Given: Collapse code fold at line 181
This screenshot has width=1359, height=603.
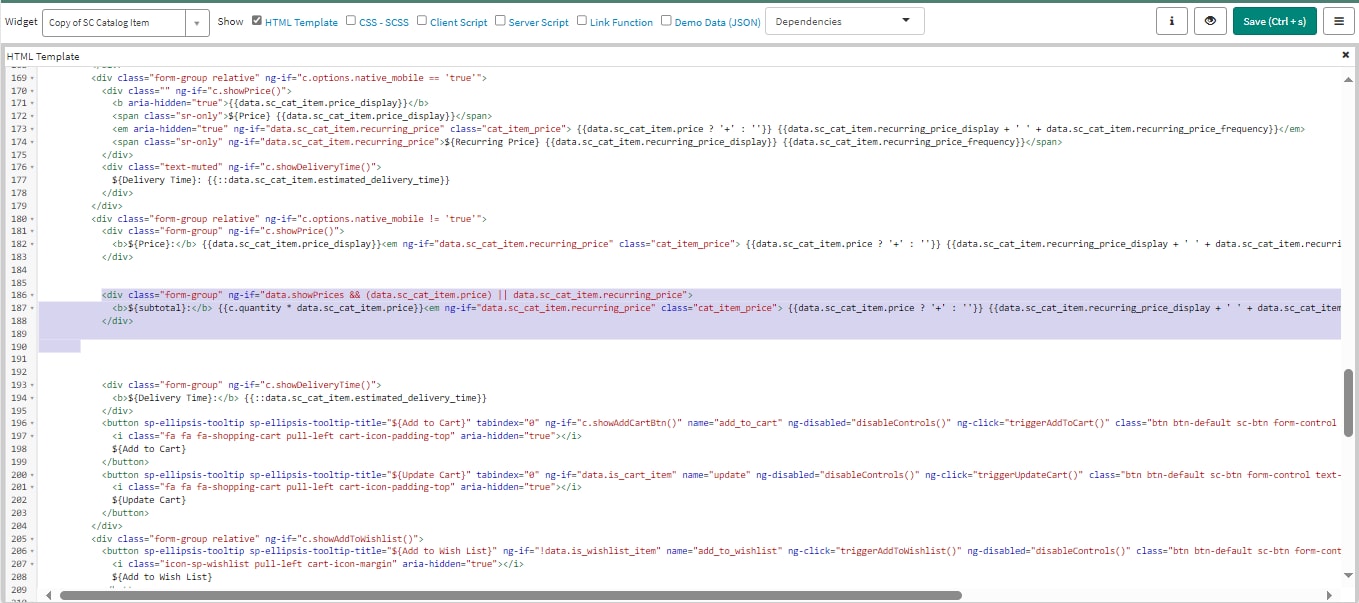Looking at the screenshot, I should [x=33, y=231].
